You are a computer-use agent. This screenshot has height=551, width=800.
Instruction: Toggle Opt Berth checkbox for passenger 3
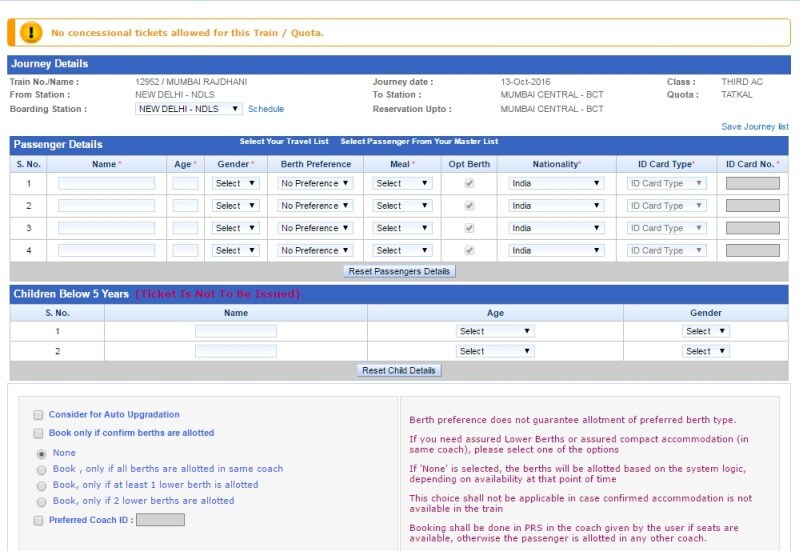469,228
